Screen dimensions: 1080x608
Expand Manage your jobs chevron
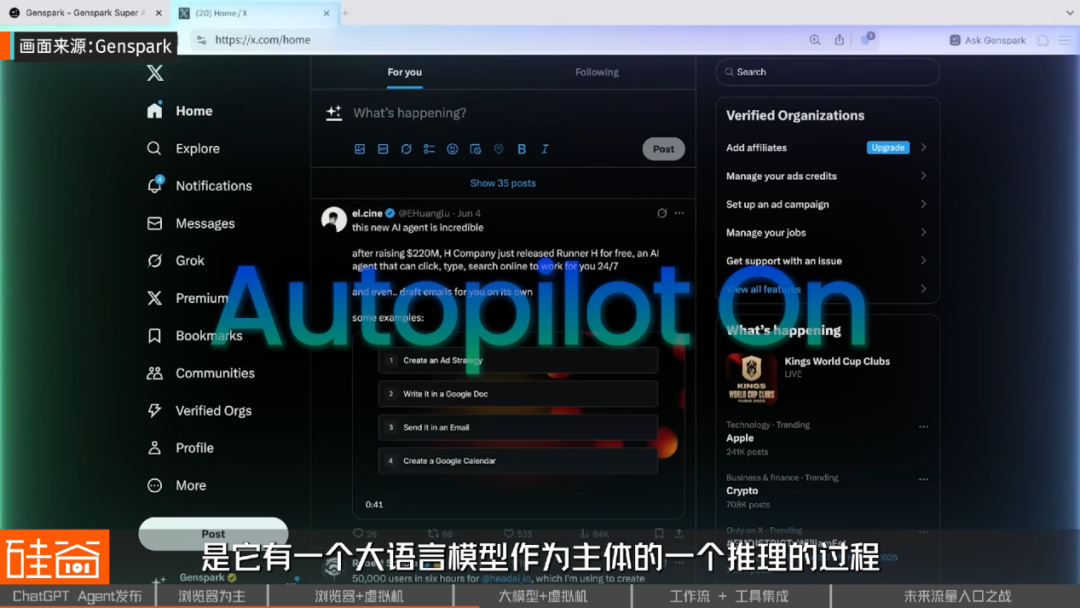[x=924, y=232]
